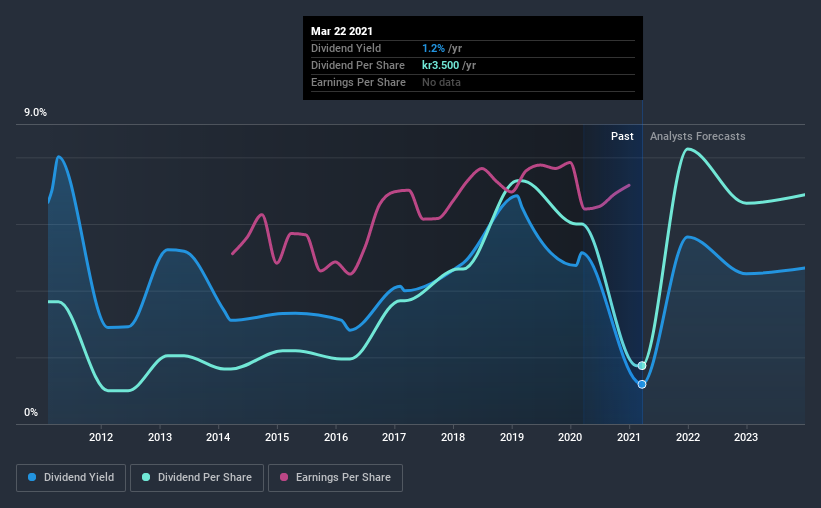This screenshot has height=508, width=821.
Task: Click the No data earnings tooltip entry
Action: click(x=441, y=82)
